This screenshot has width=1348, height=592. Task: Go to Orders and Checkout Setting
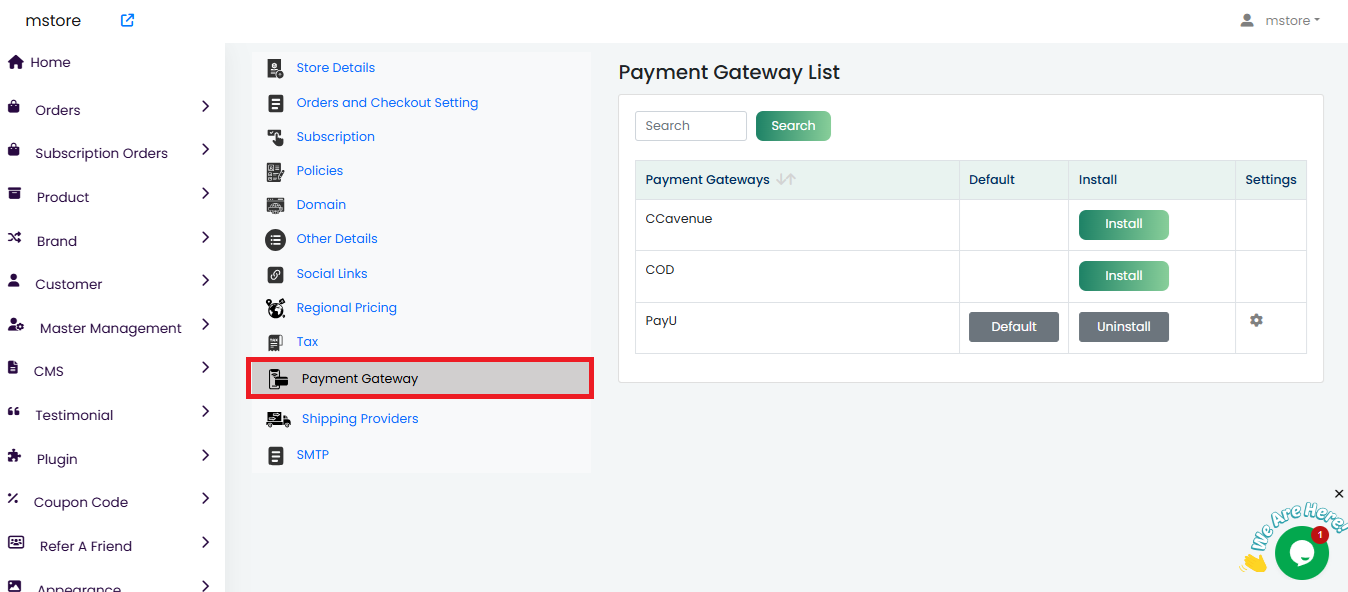tap(387, 103)
